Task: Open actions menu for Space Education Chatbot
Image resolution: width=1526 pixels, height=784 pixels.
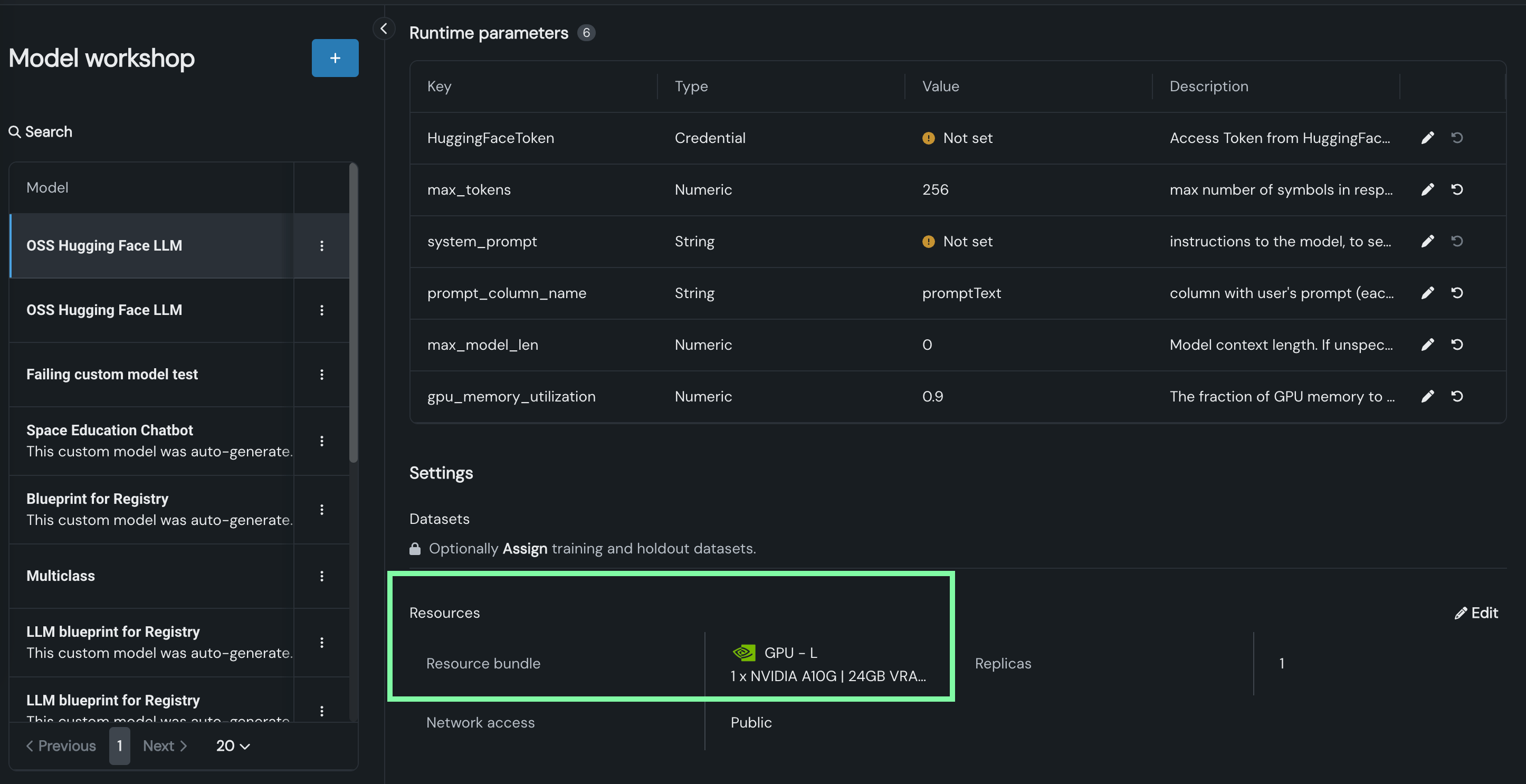Action: (x=322, y=441)
